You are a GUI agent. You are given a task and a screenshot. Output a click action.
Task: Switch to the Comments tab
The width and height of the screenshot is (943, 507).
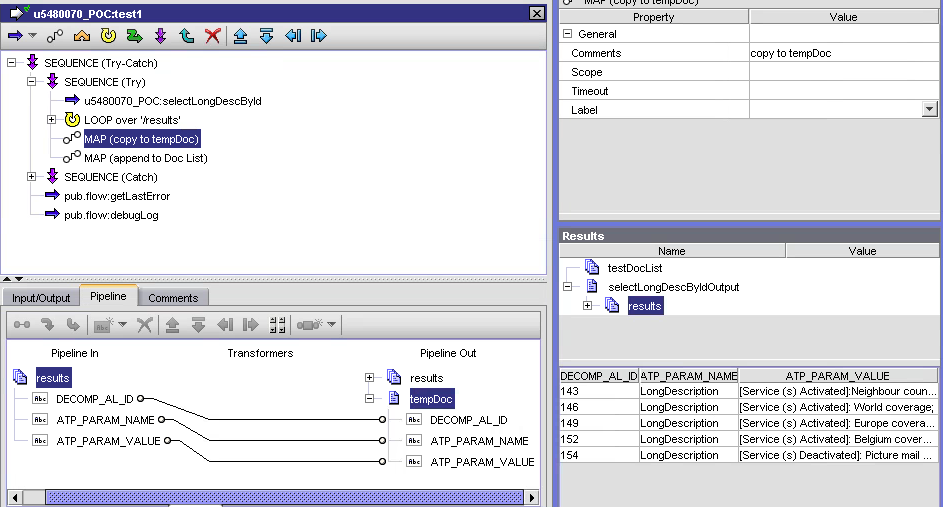(x=173, y=298)
